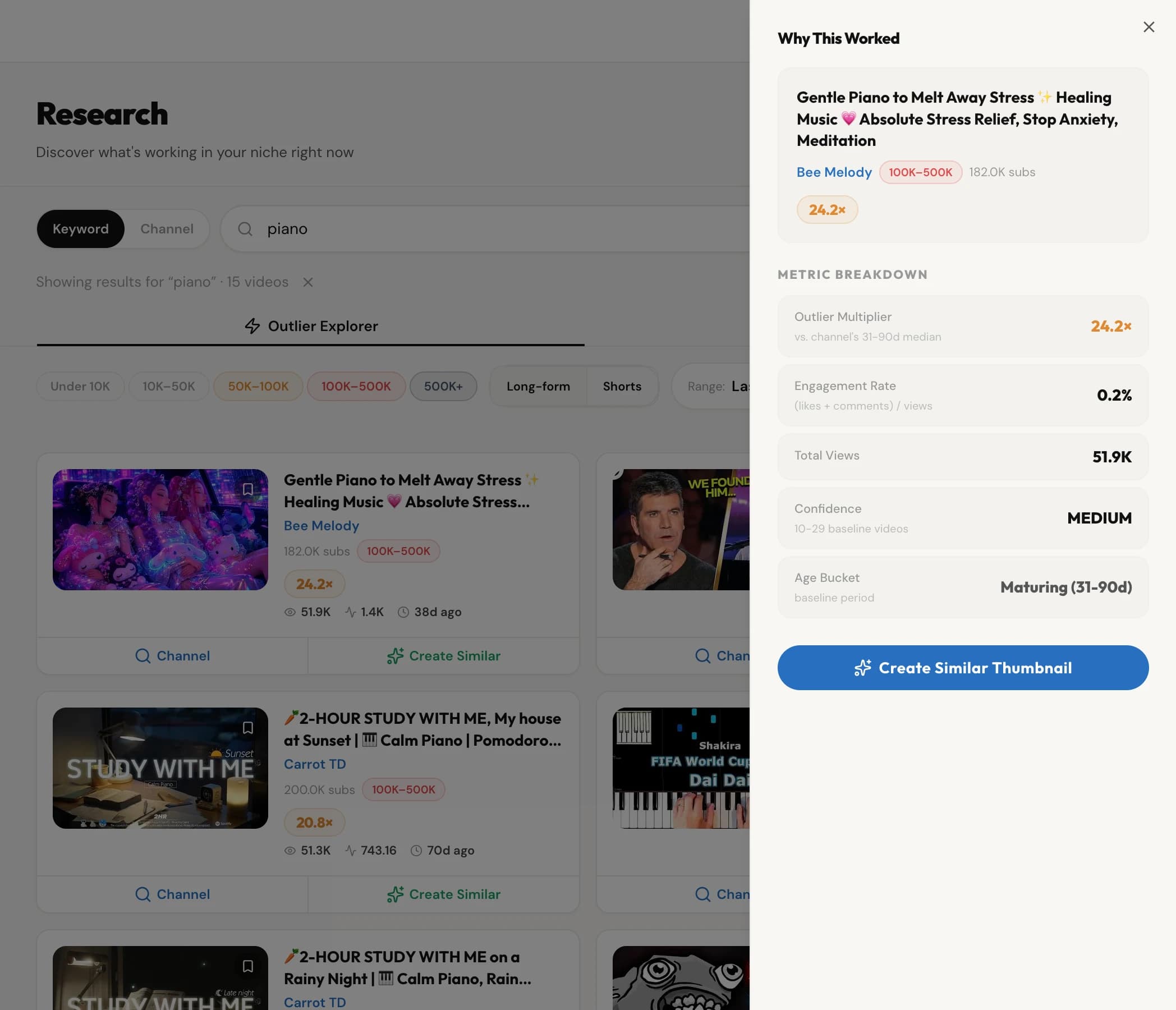Switch to Channel search mode
Viewport: 1176px width, 1010px height.
coord(167,229)
